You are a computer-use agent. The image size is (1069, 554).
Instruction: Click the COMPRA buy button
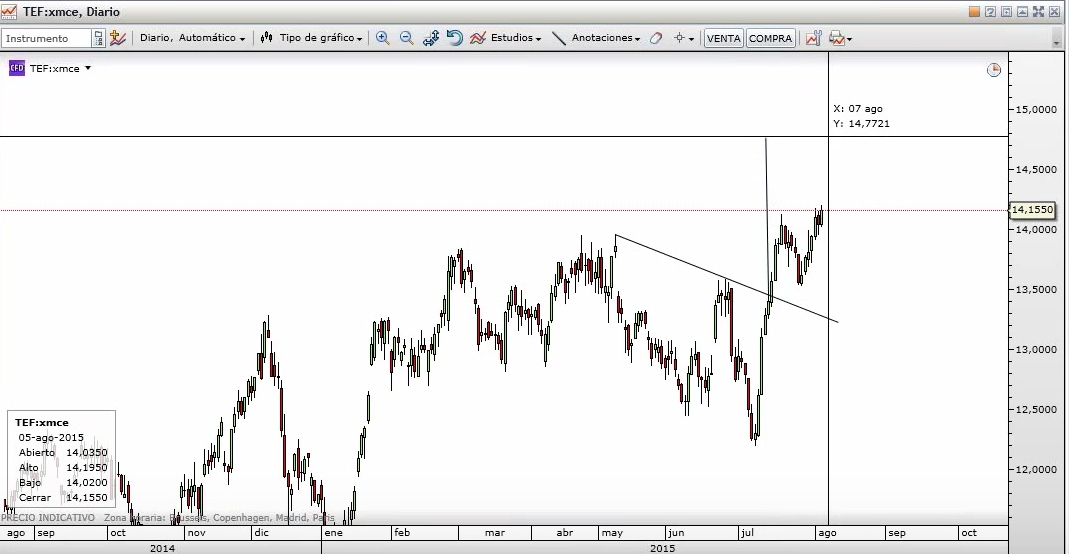[x=770, y=38]
